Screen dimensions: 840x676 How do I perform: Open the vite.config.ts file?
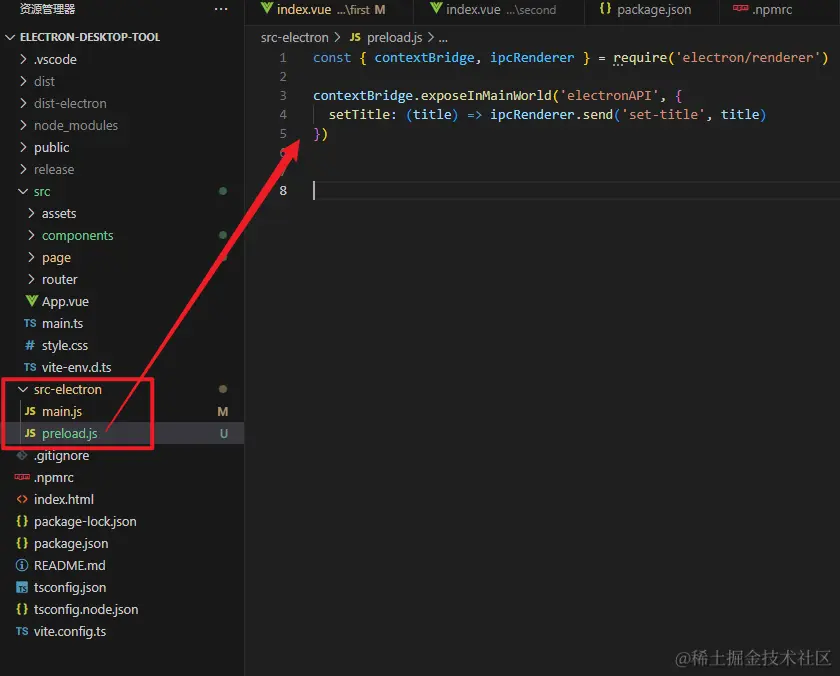(70, 632)
